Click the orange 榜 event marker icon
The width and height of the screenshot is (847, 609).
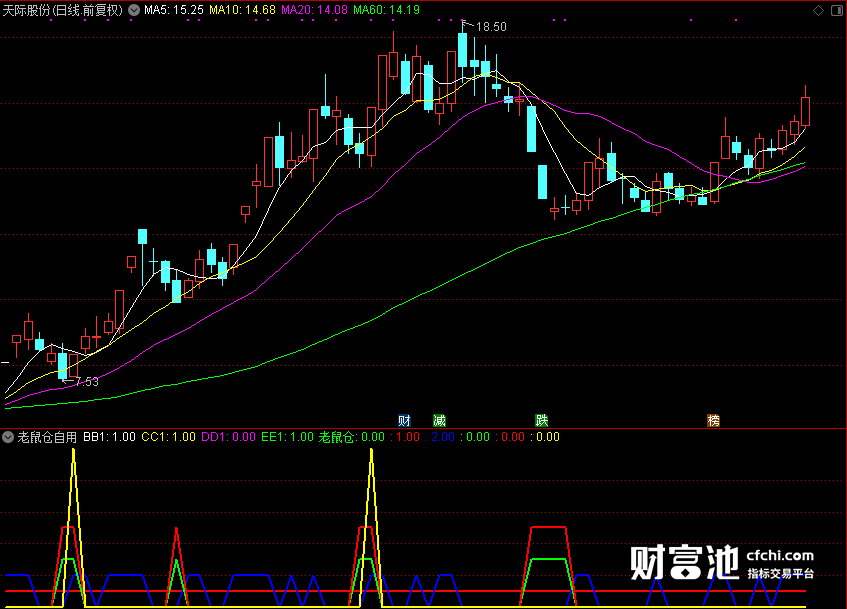click(713, 420)
